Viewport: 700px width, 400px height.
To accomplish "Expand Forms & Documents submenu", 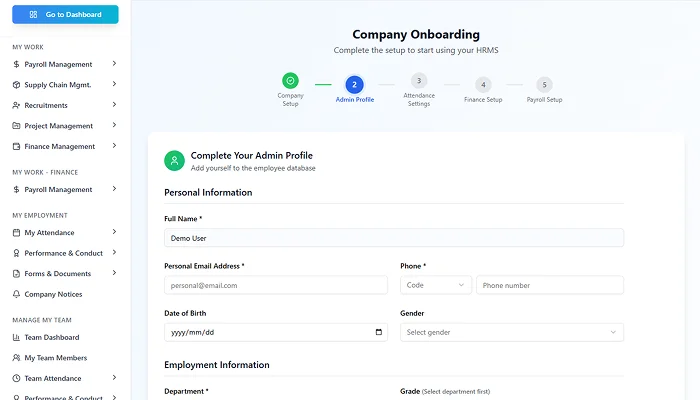I will point(115,273).
